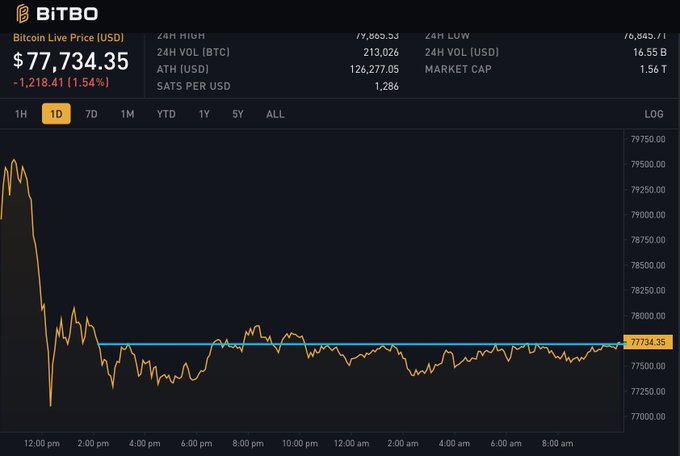Click the 8:00 am time axis label
The image size is (680, 456).
tap(557, 443)
